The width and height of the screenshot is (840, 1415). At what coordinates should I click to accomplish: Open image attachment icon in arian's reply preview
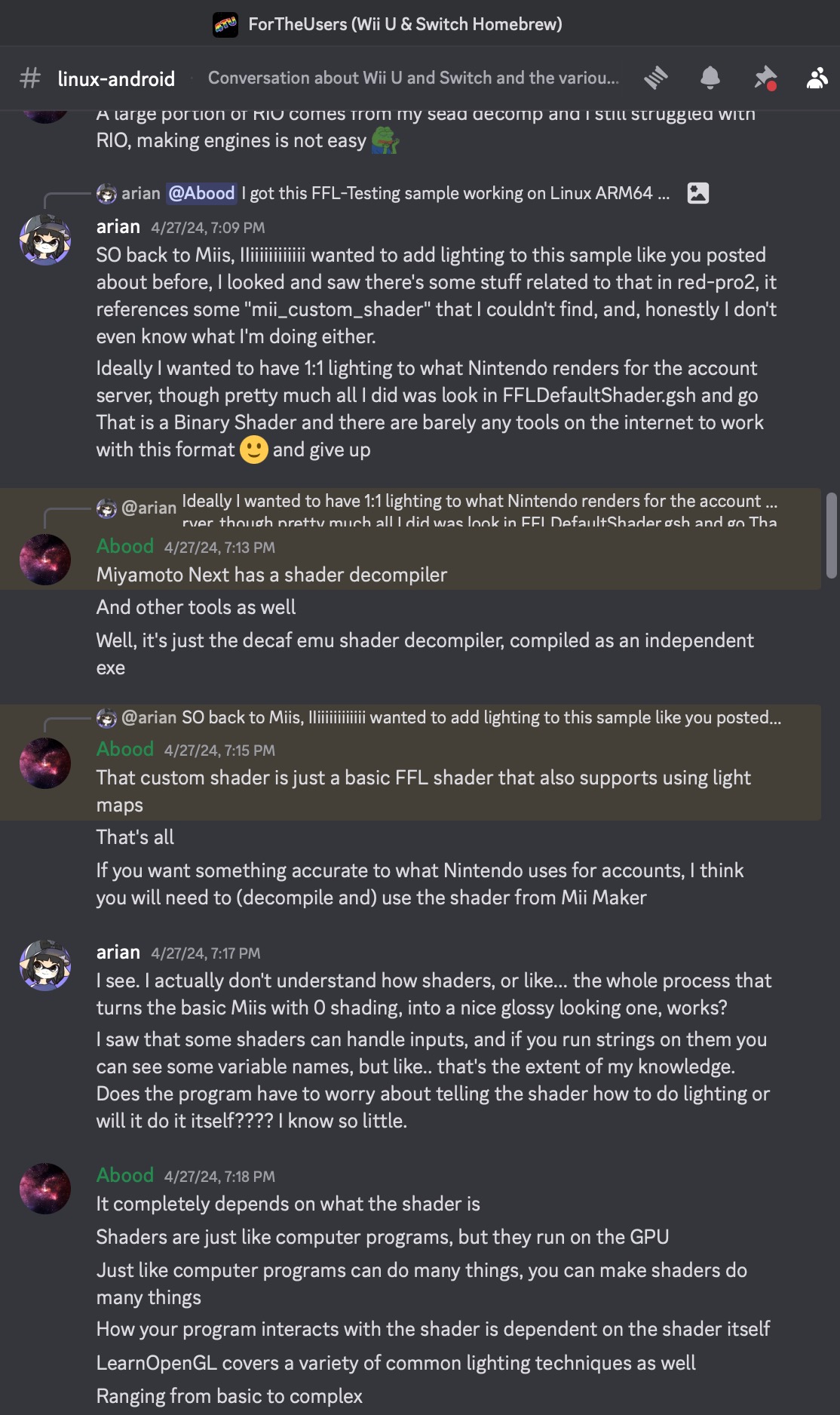[698, 193]
